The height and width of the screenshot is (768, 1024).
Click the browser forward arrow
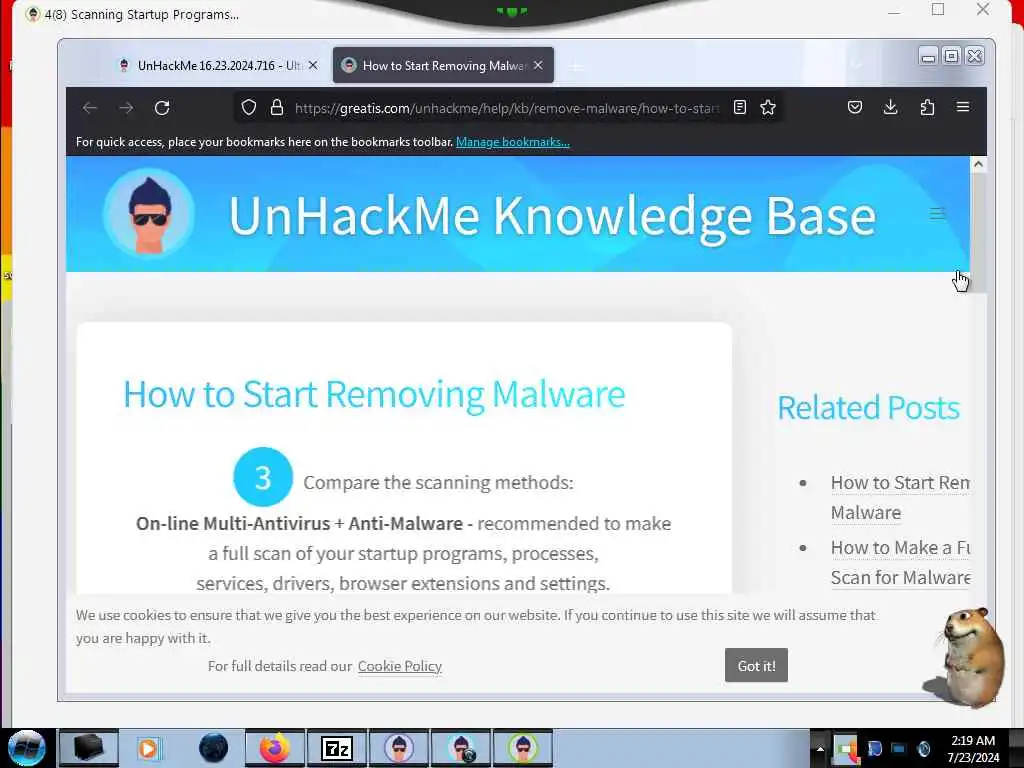click(126, 108)
